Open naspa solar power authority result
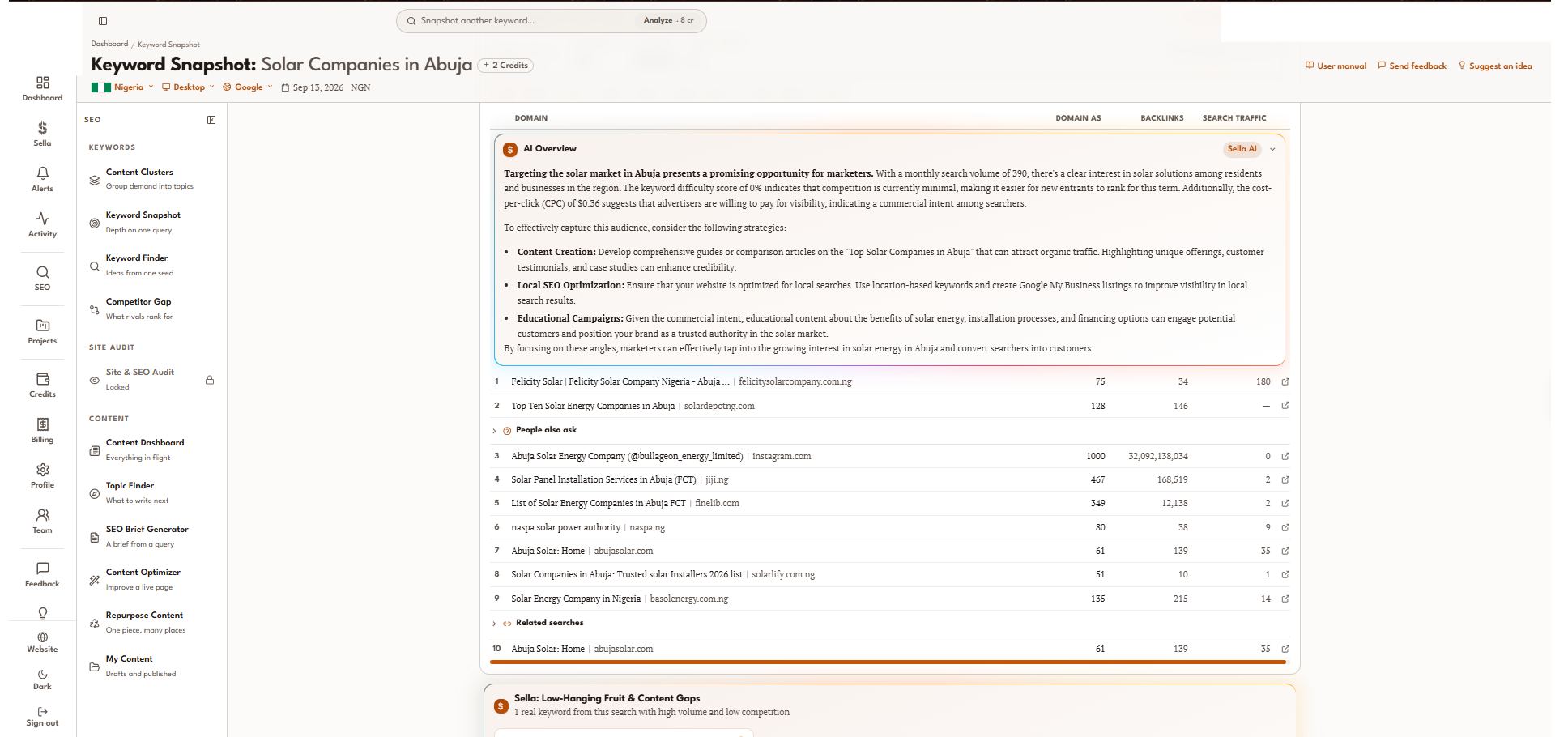The height and width of the screenshot is (737, 1568). pos(565,527)
